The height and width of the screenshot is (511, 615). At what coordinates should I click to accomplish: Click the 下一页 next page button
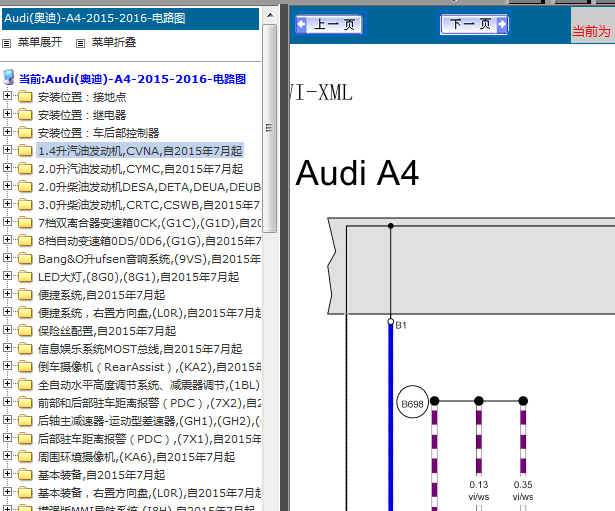tap(474, 24)
